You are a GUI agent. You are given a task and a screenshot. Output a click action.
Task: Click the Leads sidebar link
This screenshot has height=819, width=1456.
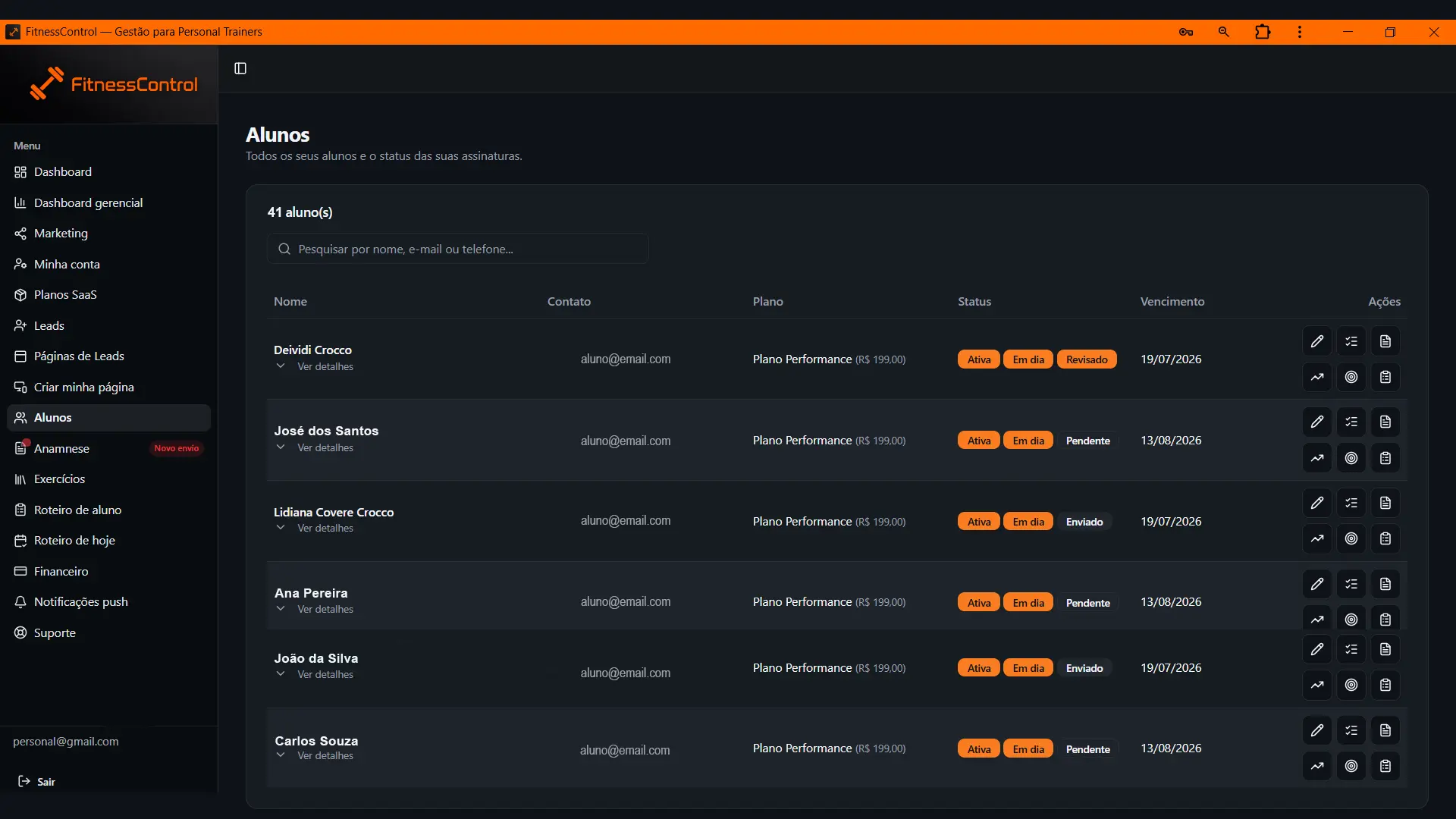click(x=108, y=326)
